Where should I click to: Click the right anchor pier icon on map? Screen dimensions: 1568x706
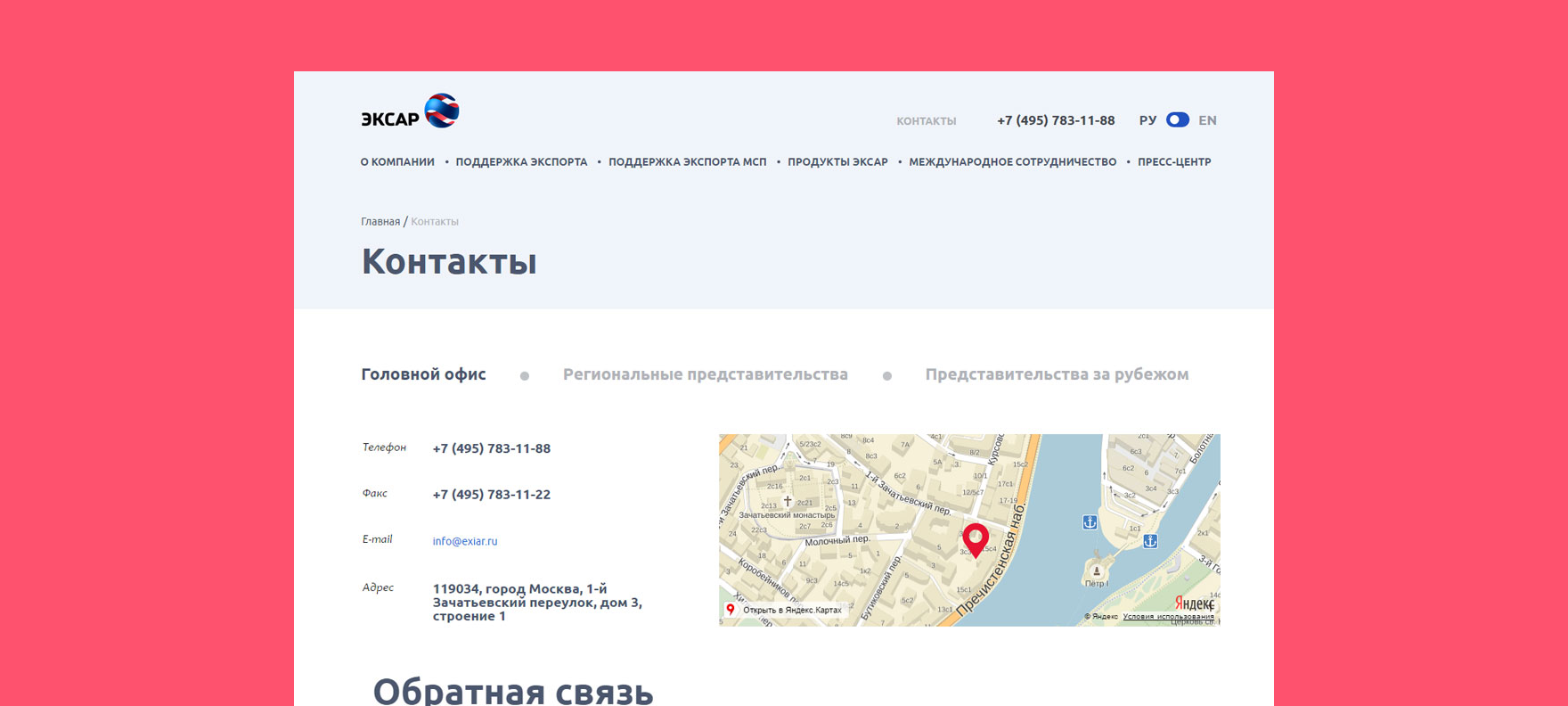tap(1150, 541)
